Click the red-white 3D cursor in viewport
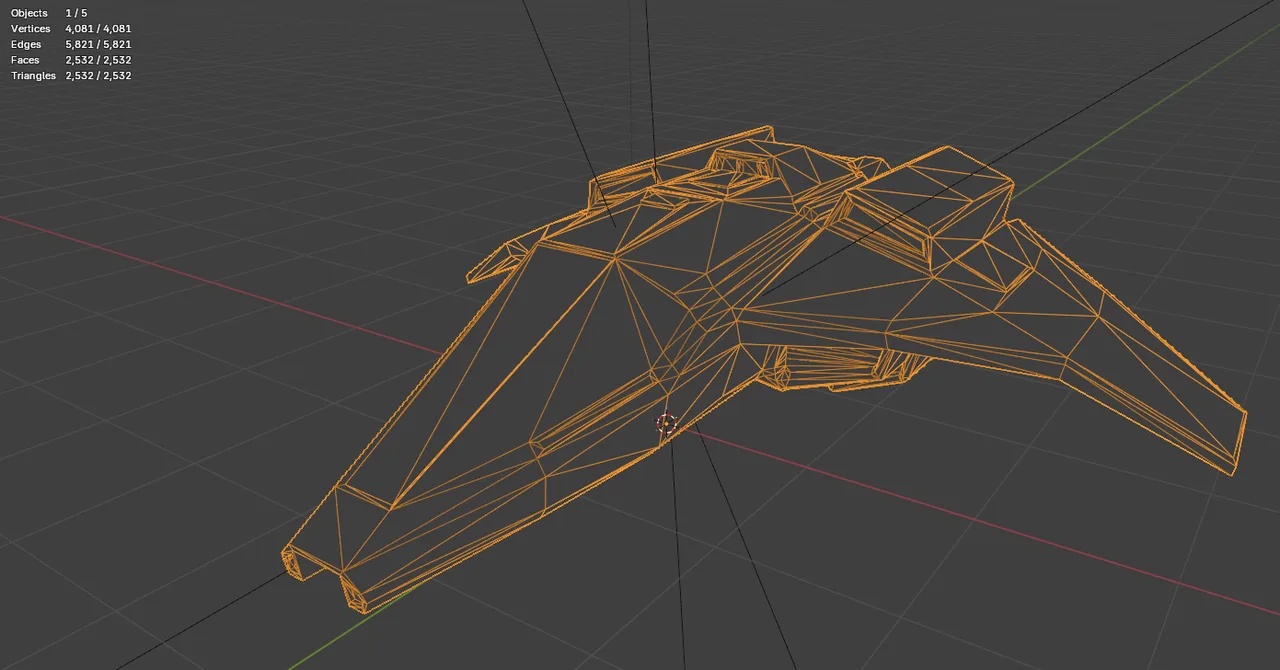The image size is (1280, 670). pos(666,424)
